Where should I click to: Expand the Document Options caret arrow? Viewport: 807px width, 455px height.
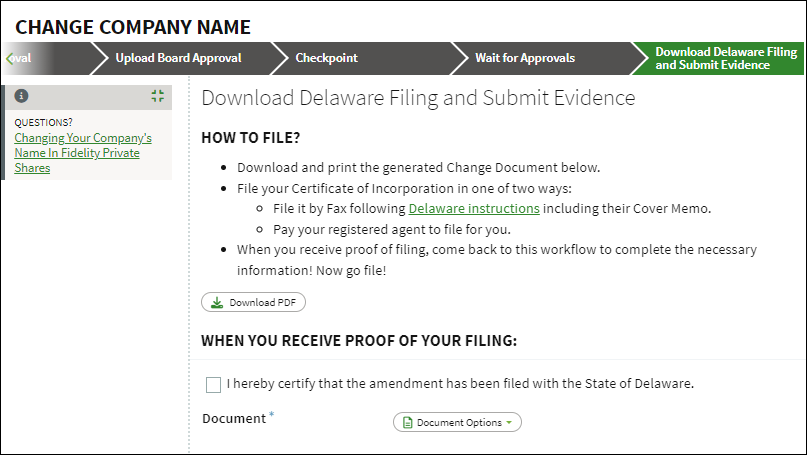click(x=509, y=423)
